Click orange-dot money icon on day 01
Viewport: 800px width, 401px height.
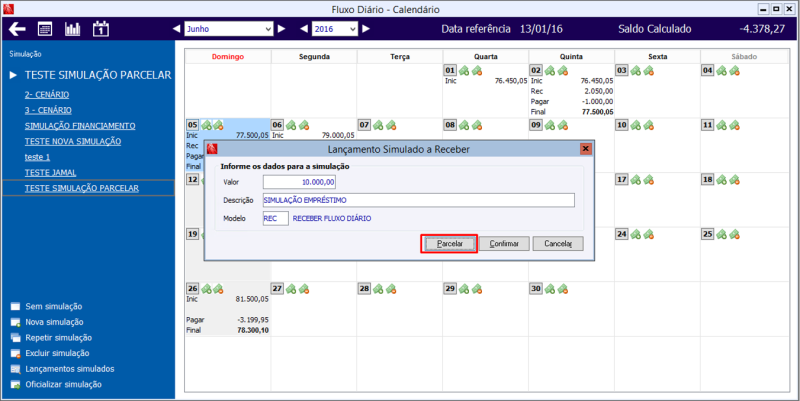coord(477,70)
